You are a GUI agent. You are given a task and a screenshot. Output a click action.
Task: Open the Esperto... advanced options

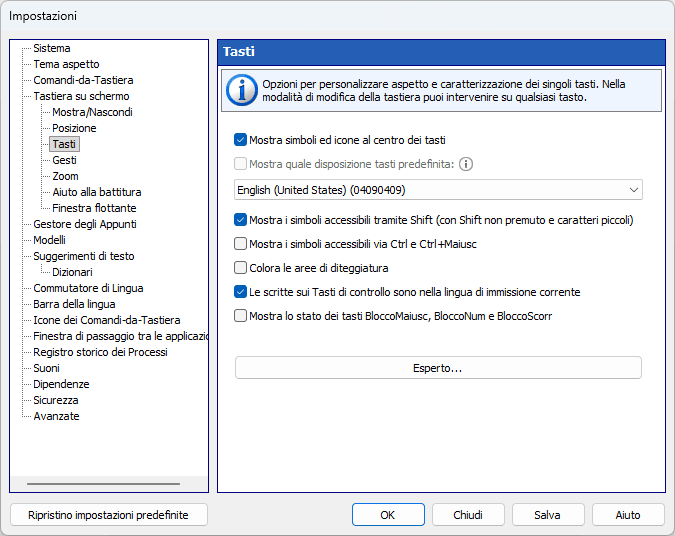point(438,368)
